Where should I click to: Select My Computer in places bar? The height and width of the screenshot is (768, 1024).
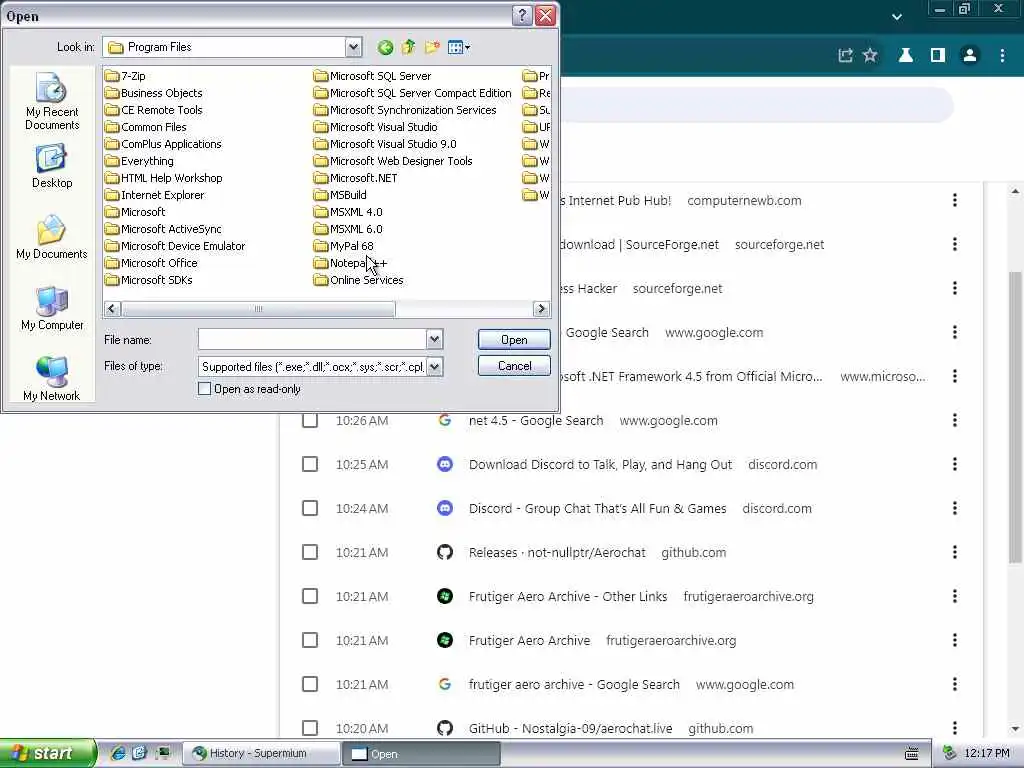click(52, 309)
